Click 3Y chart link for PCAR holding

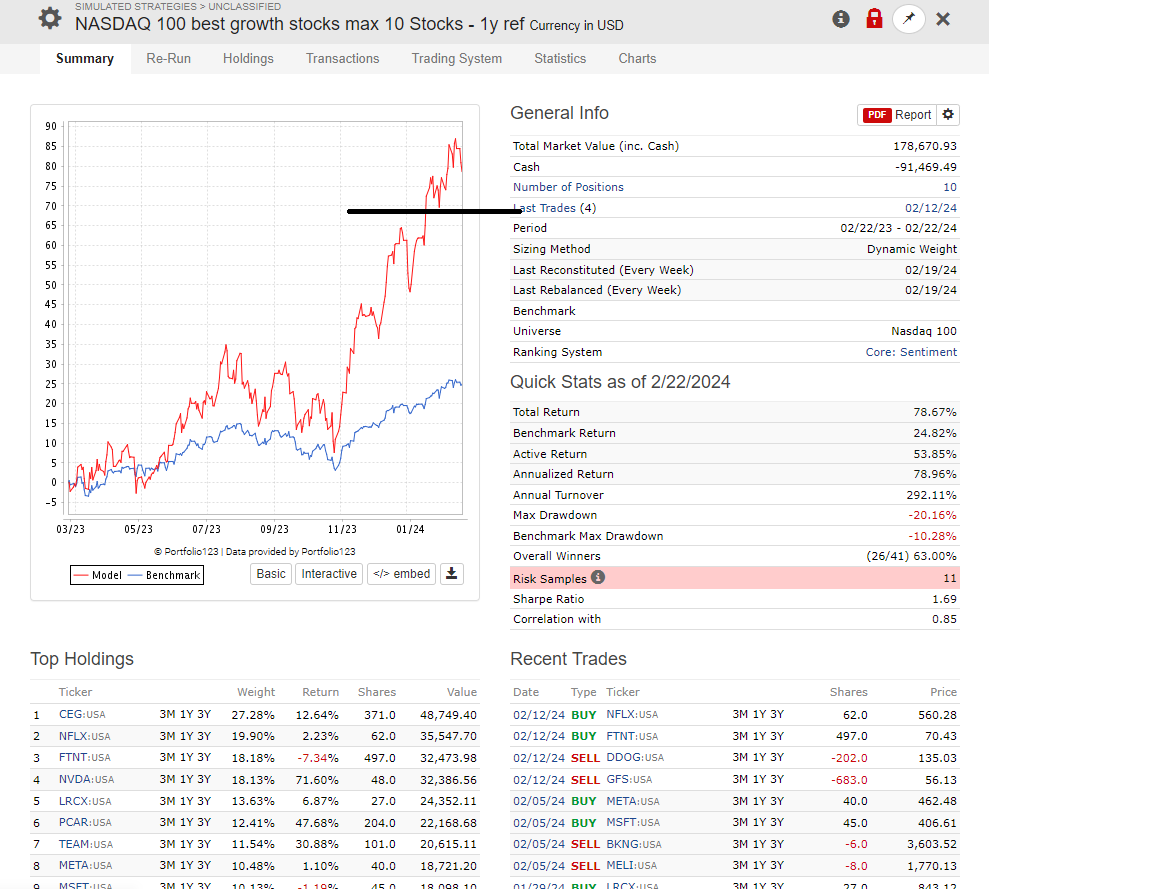tap(204, 822)
